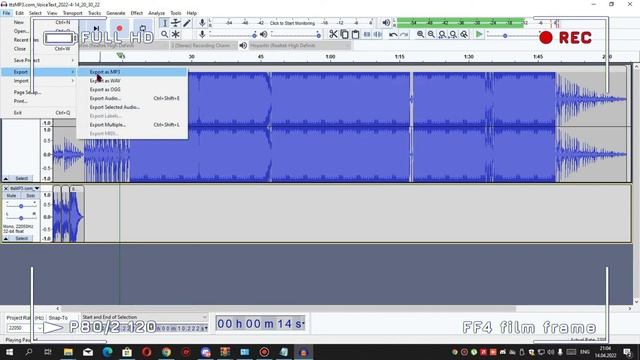Collapse the first stereo track
Viewport: 640px width, 360px height.
6,178
